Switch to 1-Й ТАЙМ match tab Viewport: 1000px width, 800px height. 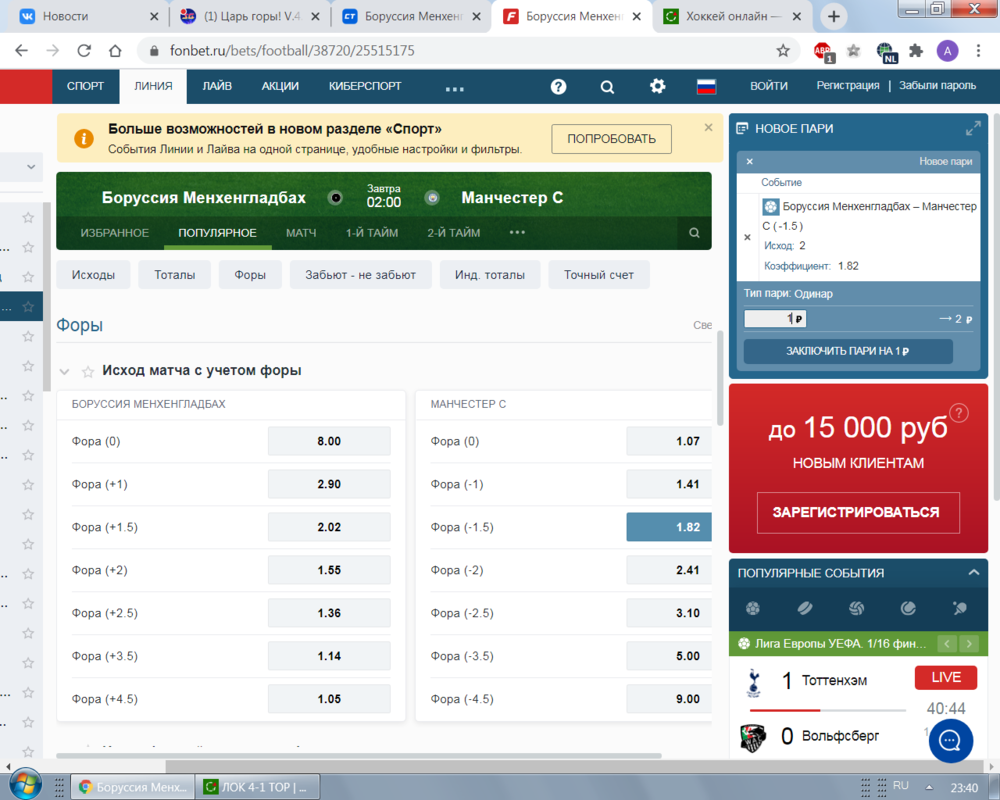point(372,233)
